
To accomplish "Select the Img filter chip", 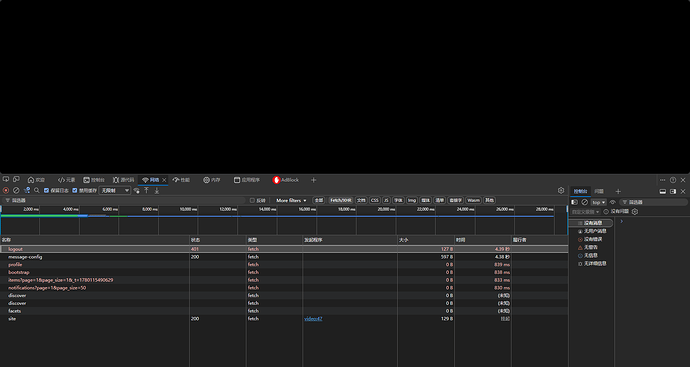I will click(x=411, y=200).
